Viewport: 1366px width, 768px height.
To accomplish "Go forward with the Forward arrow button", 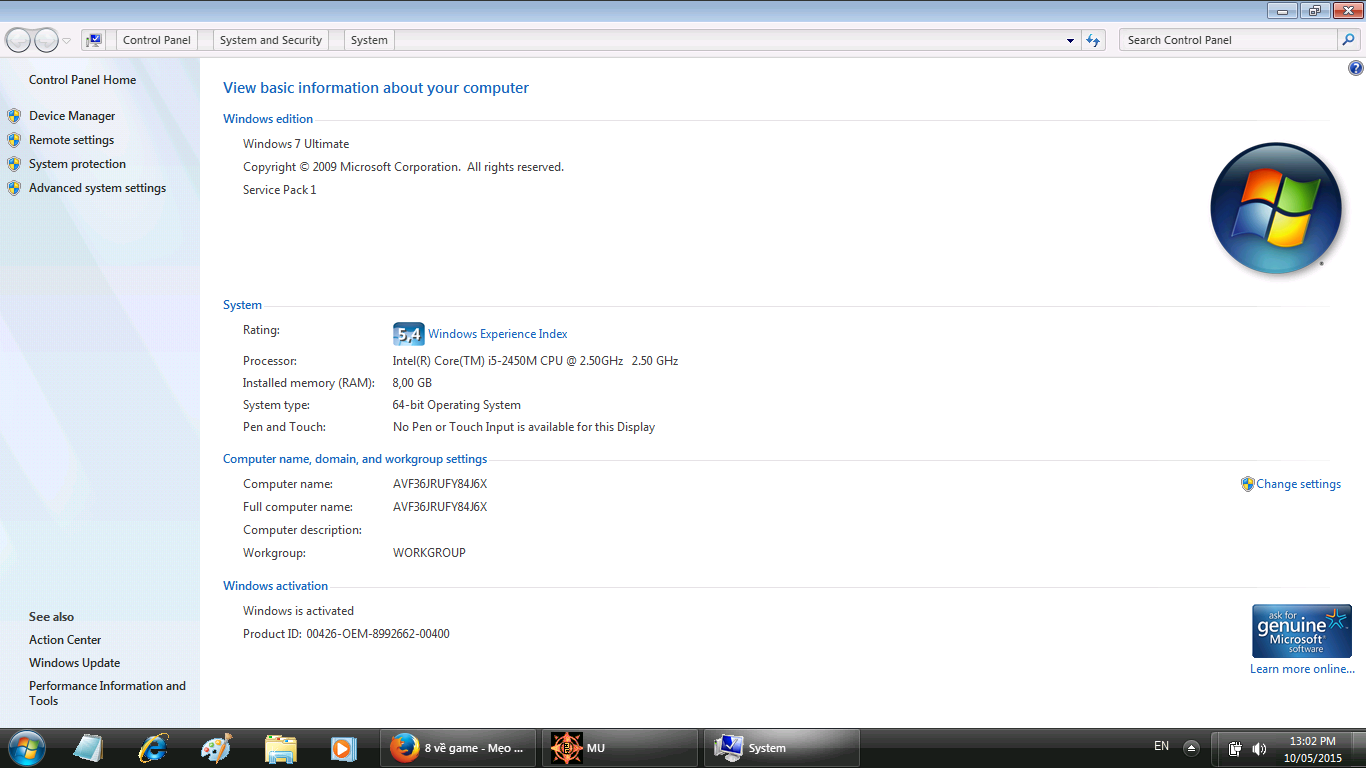I will pyautogui.click(x=46, y=40).
